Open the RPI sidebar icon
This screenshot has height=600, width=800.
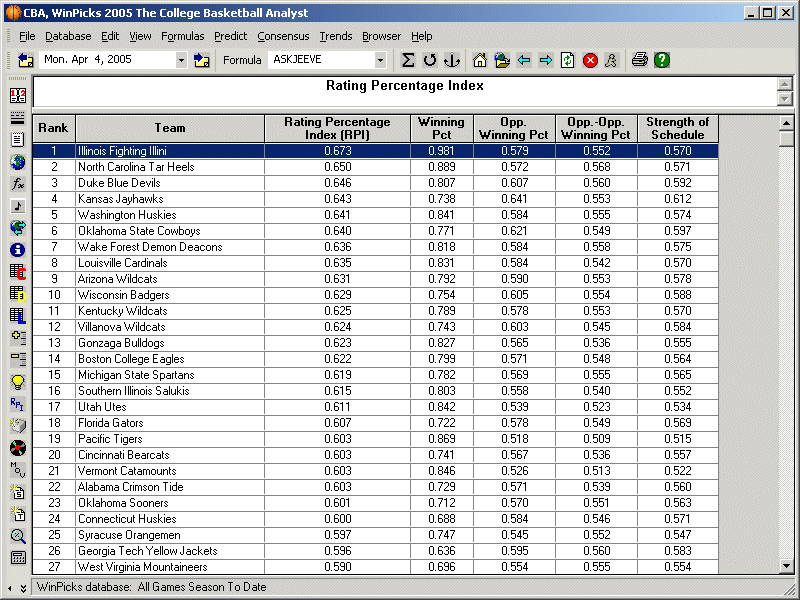tap(18, 404)
